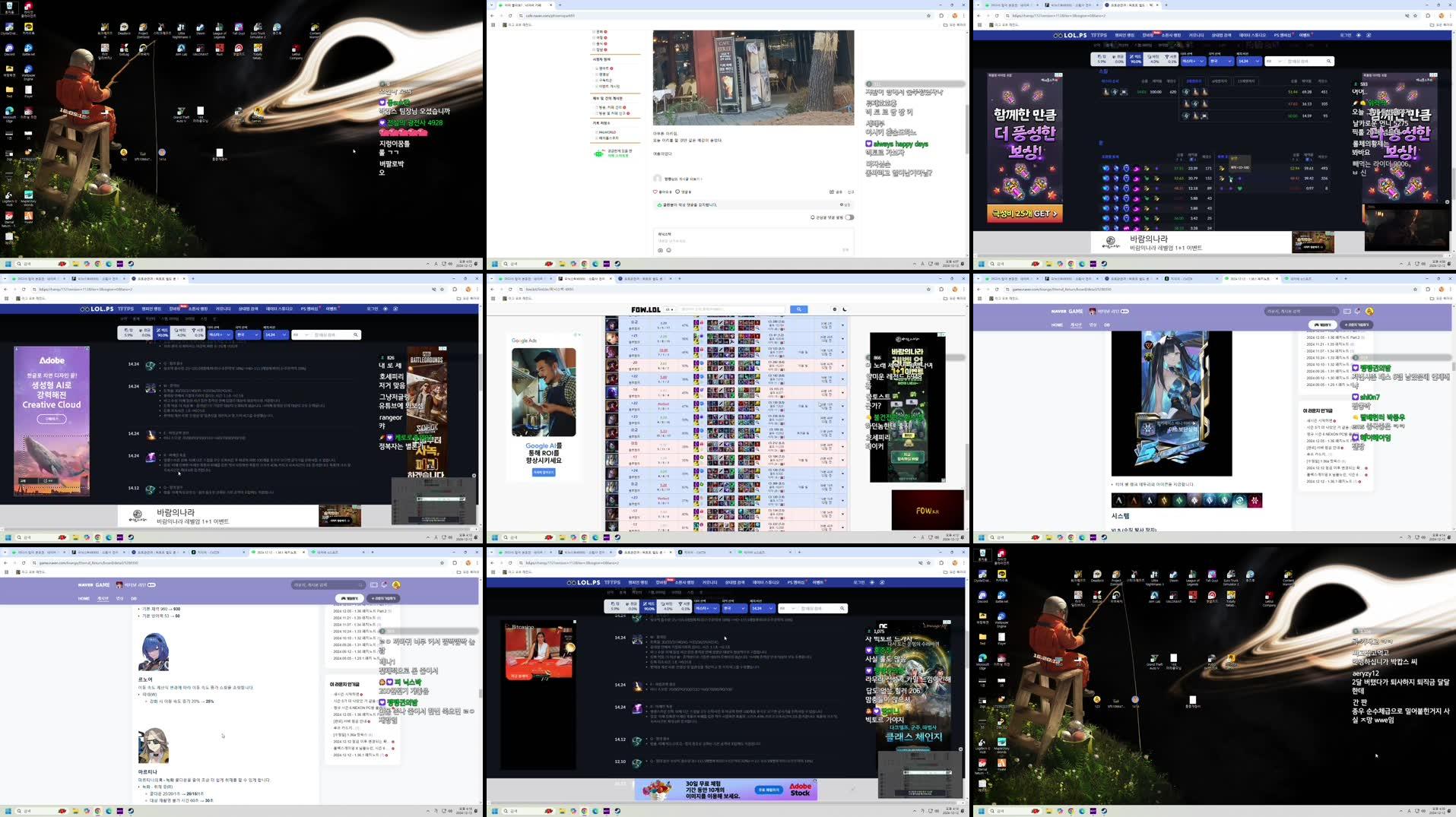
Task: Open Steam from the taskbar of the Naver Cafe window
Action: 617,264
